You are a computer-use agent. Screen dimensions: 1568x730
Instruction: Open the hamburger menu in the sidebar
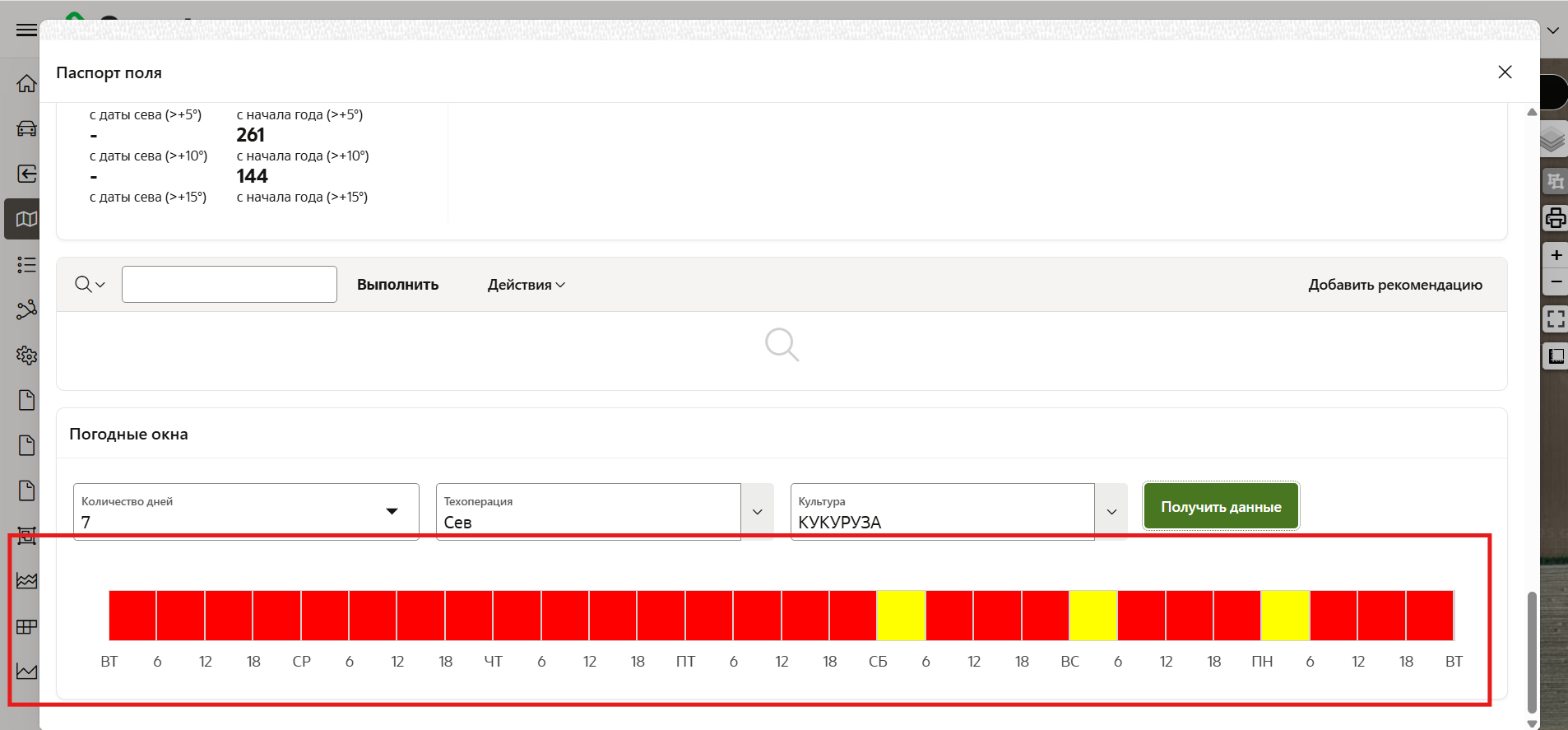[26, 30]
